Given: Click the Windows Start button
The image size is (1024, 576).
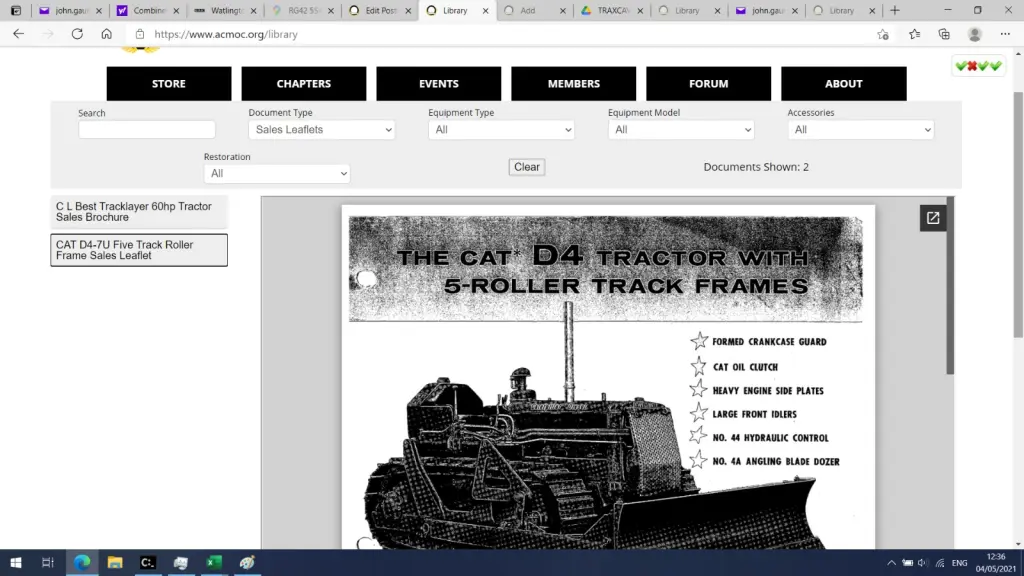Looking at the screenshot, I should (x=16, y=562).
